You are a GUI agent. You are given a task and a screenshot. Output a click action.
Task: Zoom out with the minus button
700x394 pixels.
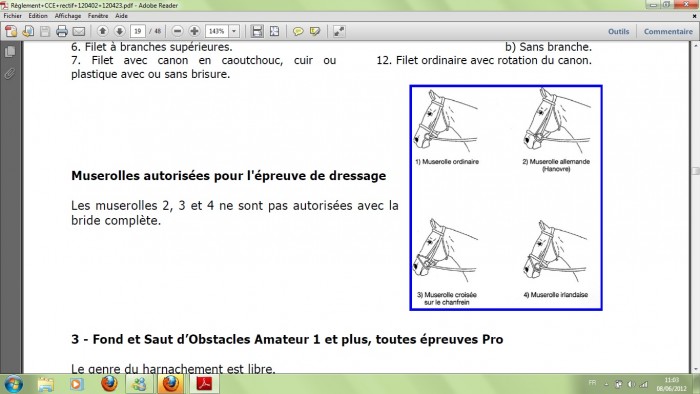(x=177, y=31)
